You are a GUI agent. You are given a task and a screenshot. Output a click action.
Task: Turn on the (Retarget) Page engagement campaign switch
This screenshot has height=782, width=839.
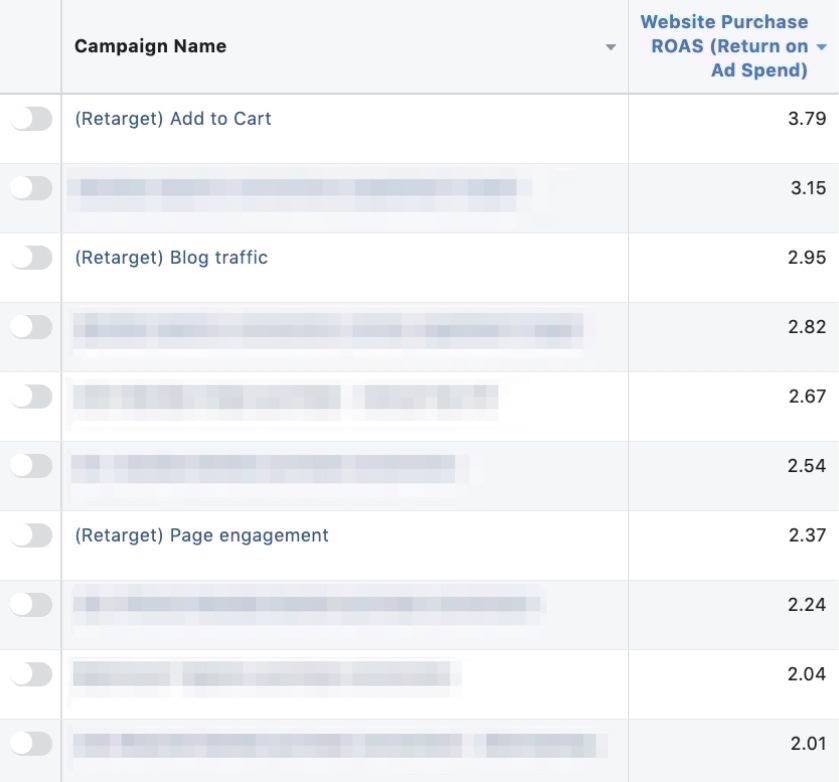click(x=31, y=536)
